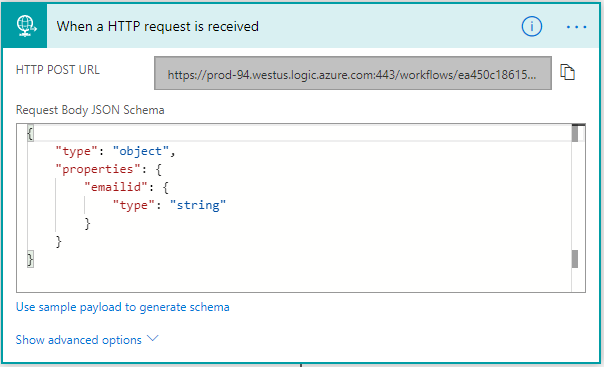Click the Request Body JSON Schema label
Viewport: 604px width, 367px height.
click(x=90, y=110)
